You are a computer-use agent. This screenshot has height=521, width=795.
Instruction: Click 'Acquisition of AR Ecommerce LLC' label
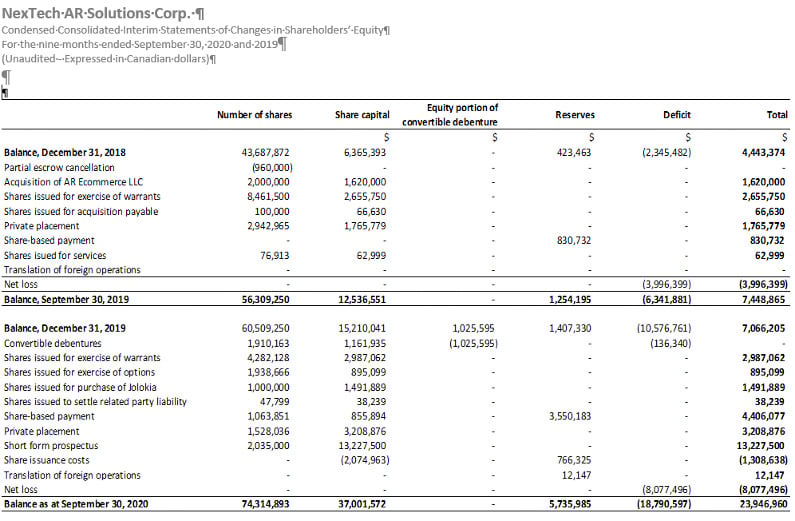[74, 182]
